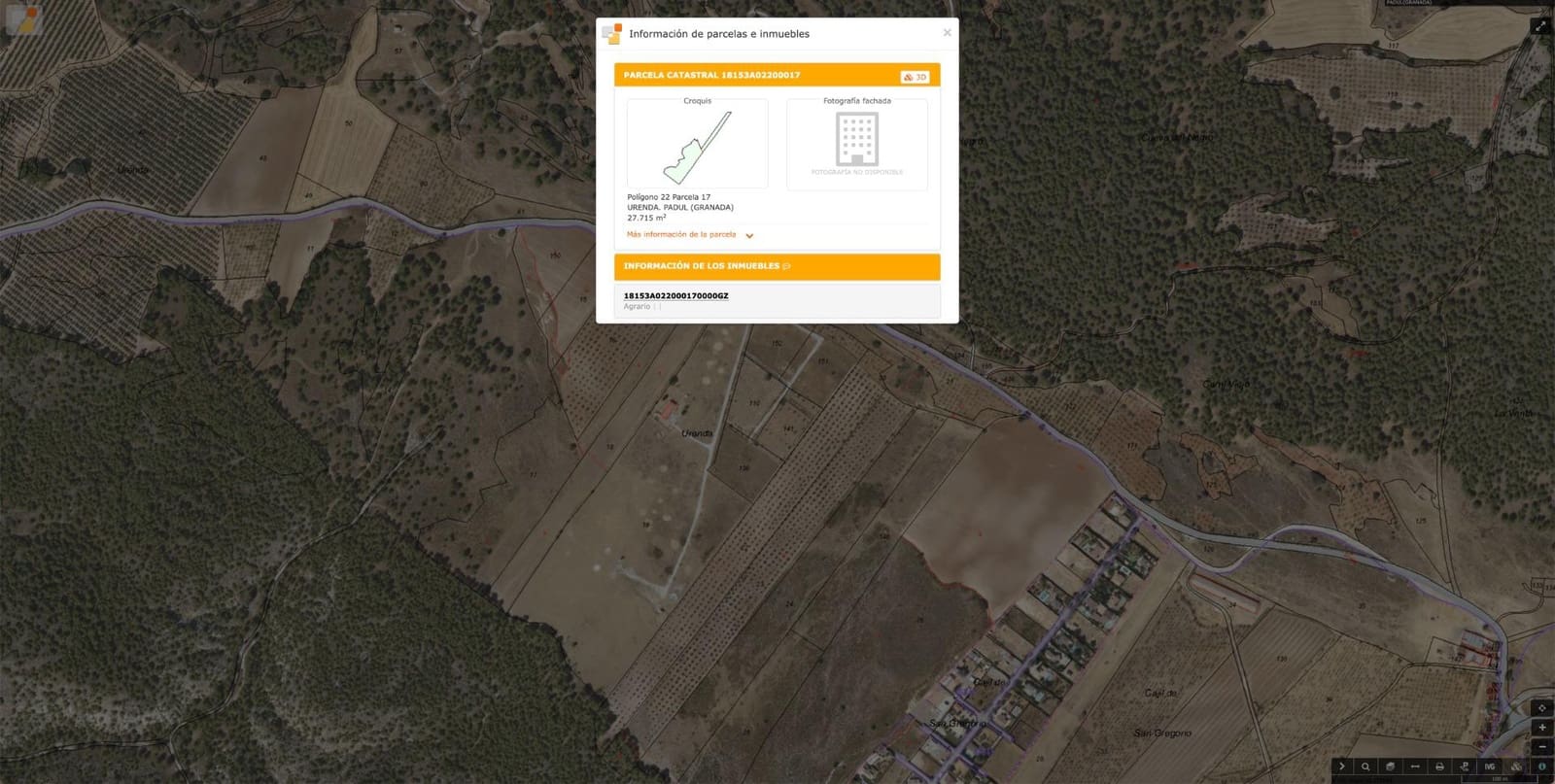Viewport: 1555px width, 784px height.
Task: Print the current map view
Action: 1439,767
